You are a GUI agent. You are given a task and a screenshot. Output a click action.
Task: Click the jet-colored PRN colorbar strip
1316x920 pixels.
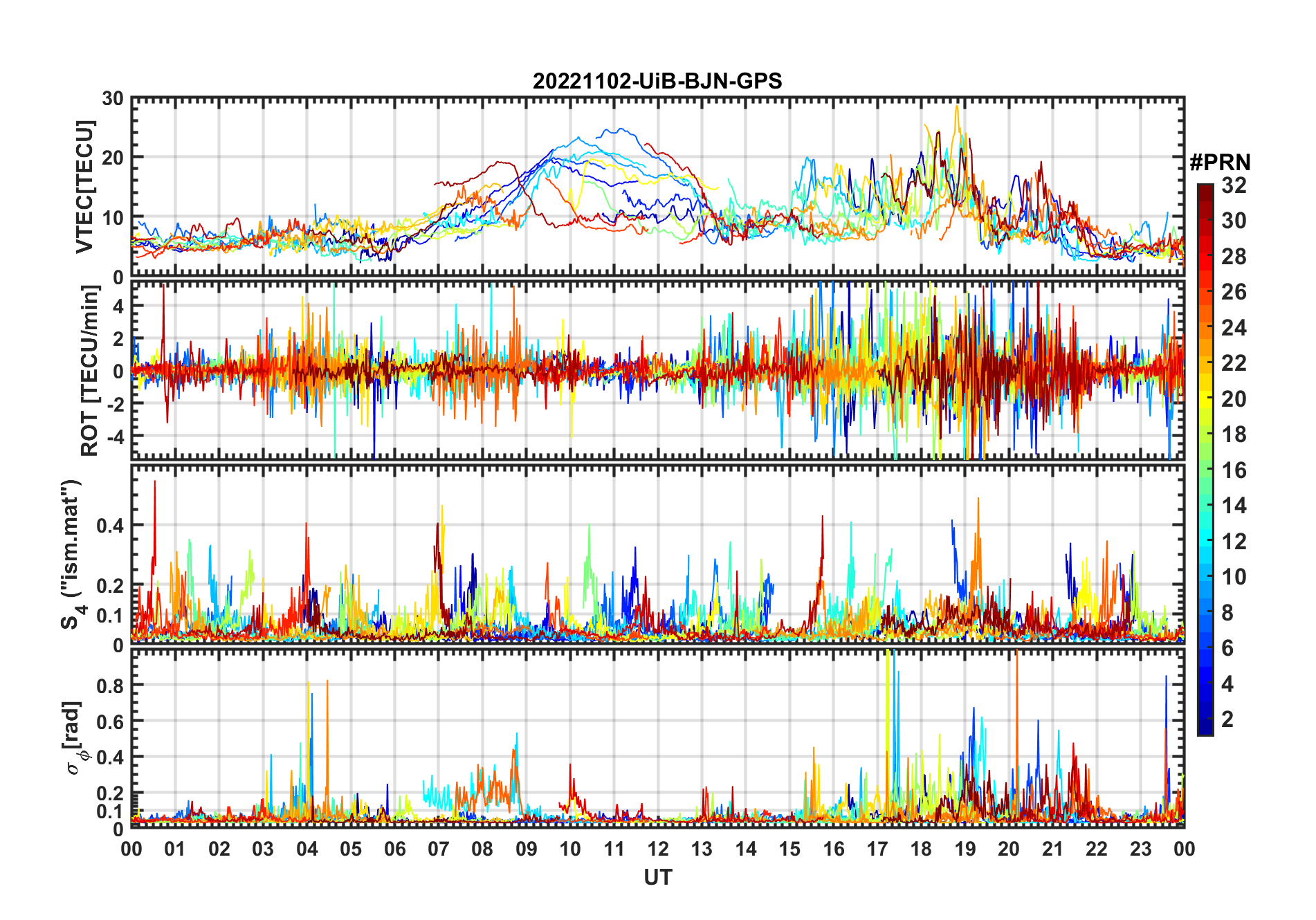pos(1205,459)
